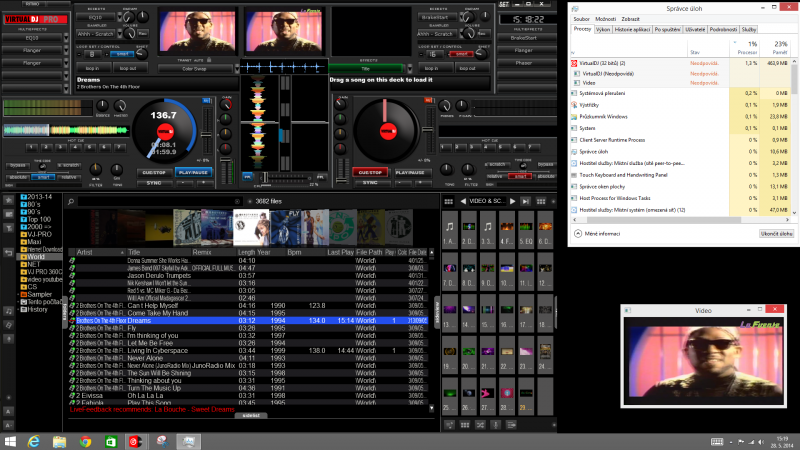
Task: Expand the Sampler folder in browser tree
Action: coord(19,294)
